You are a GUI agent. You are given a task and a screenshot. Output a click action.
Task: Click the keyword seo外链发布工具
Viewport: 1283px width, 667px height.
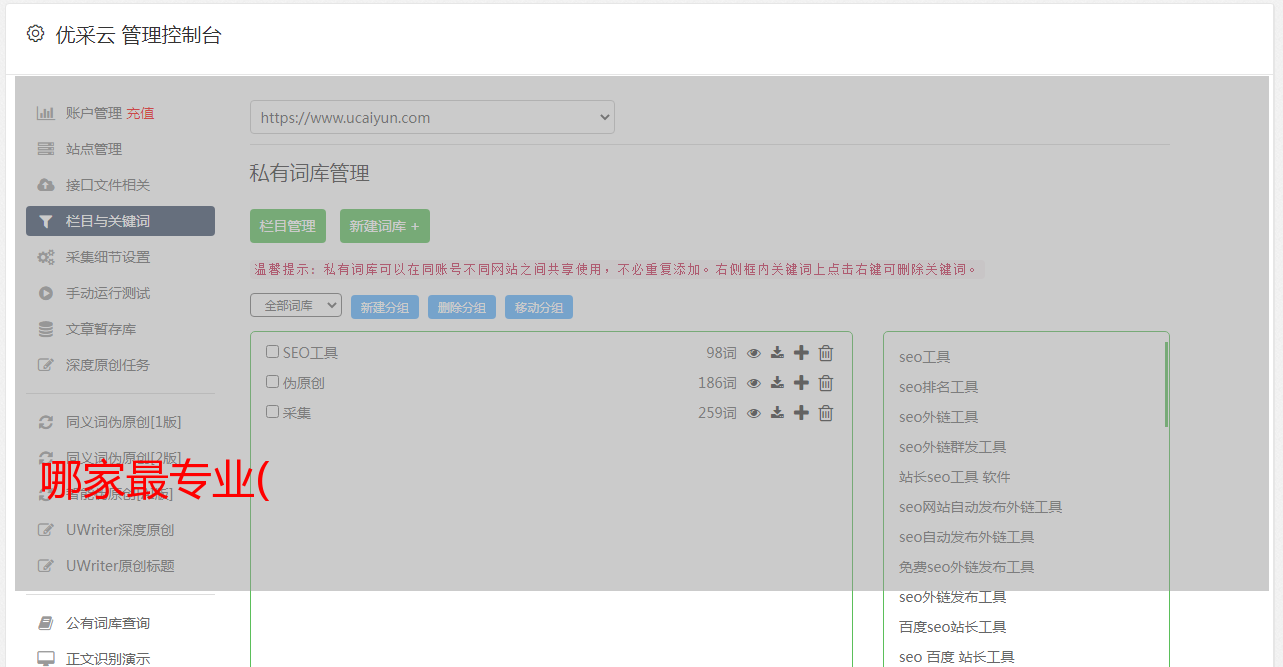[x=953, y=597]
